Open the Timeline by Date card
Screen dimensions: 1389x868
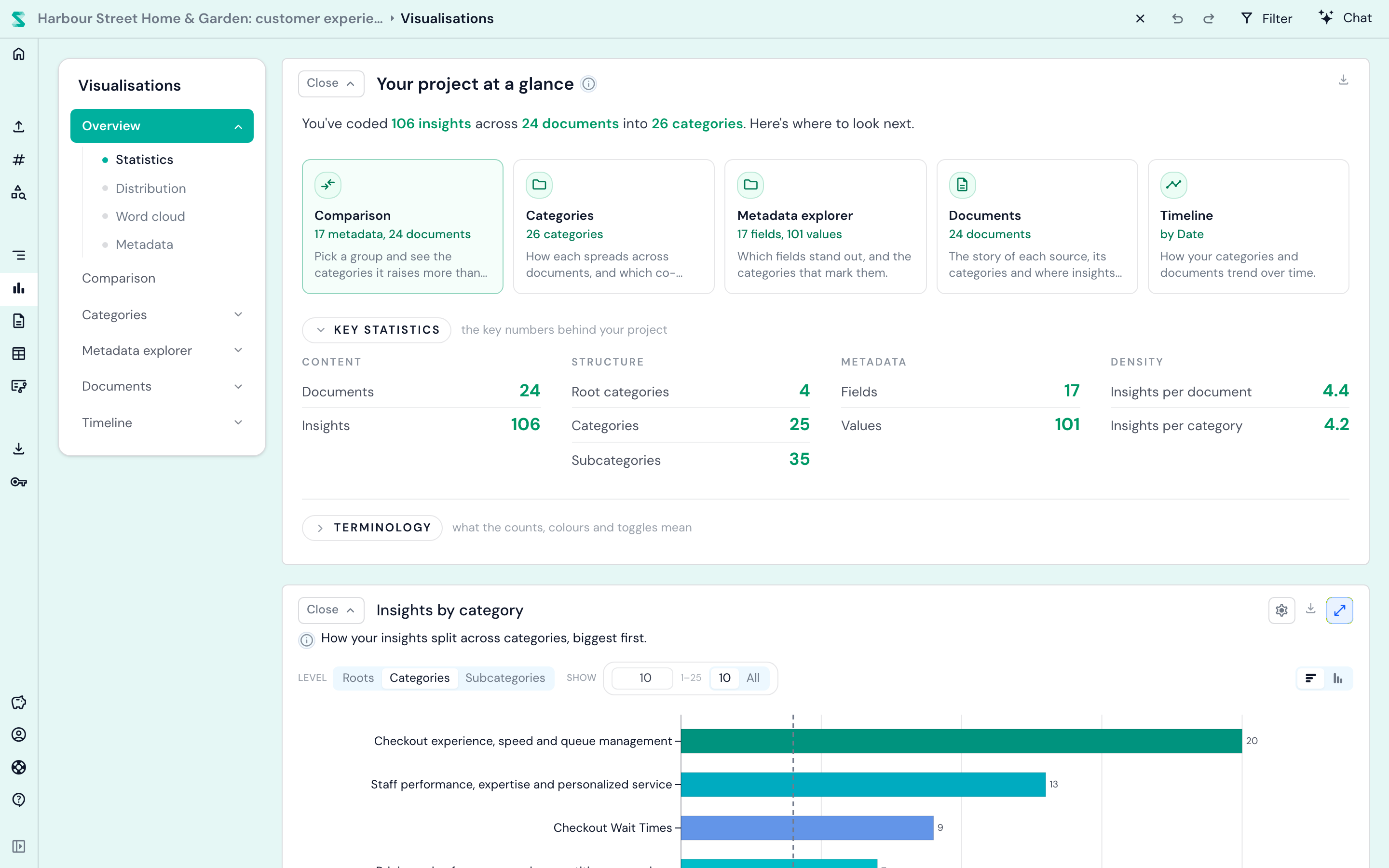pyautogui.click(x=1248, y=227)
